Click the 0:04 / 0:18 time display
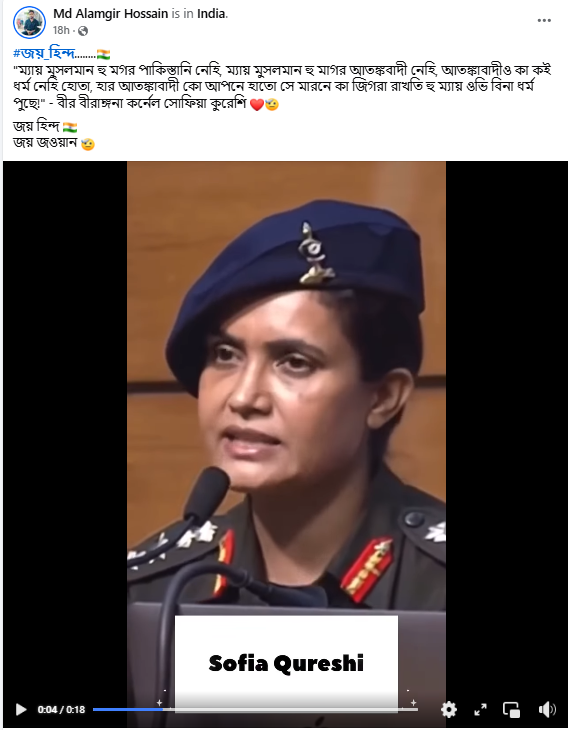The image size is (568, 730). [61, 710]
